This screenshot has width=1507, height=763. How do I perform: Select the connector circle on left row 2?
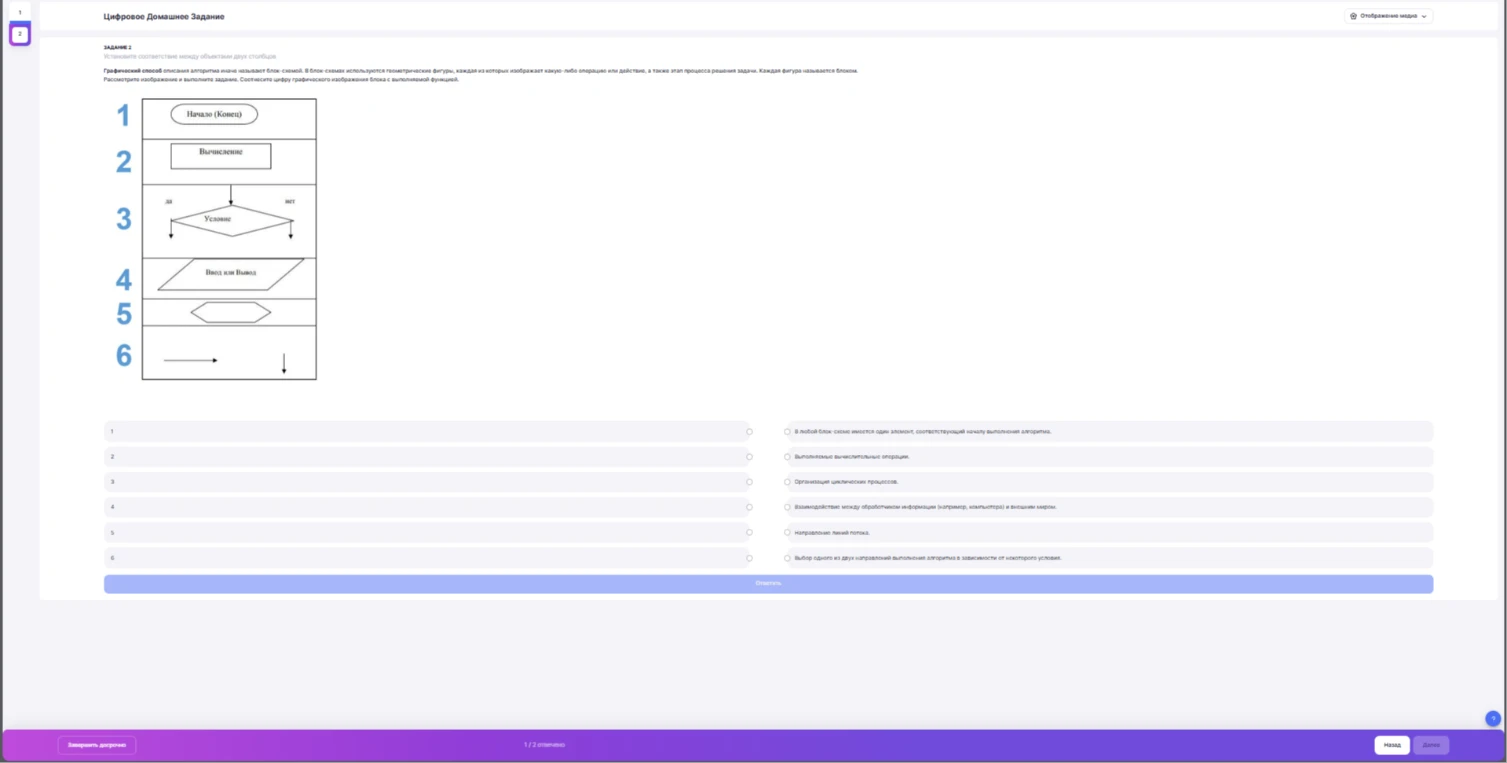click(x=749, y=457)
